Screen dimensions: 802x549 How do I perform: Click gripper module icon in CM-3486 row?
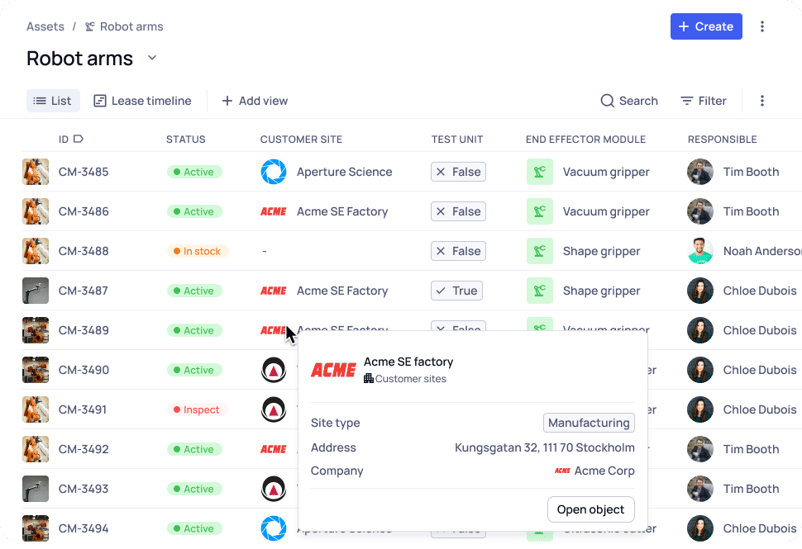[540, 211]
